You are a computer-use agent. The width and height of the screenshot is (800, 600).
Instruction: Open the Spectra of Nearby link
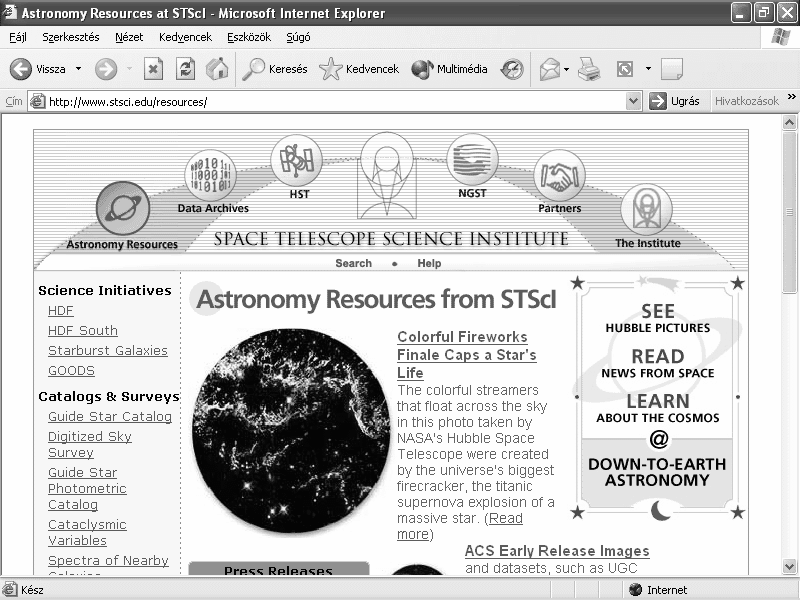pos(108,561)
